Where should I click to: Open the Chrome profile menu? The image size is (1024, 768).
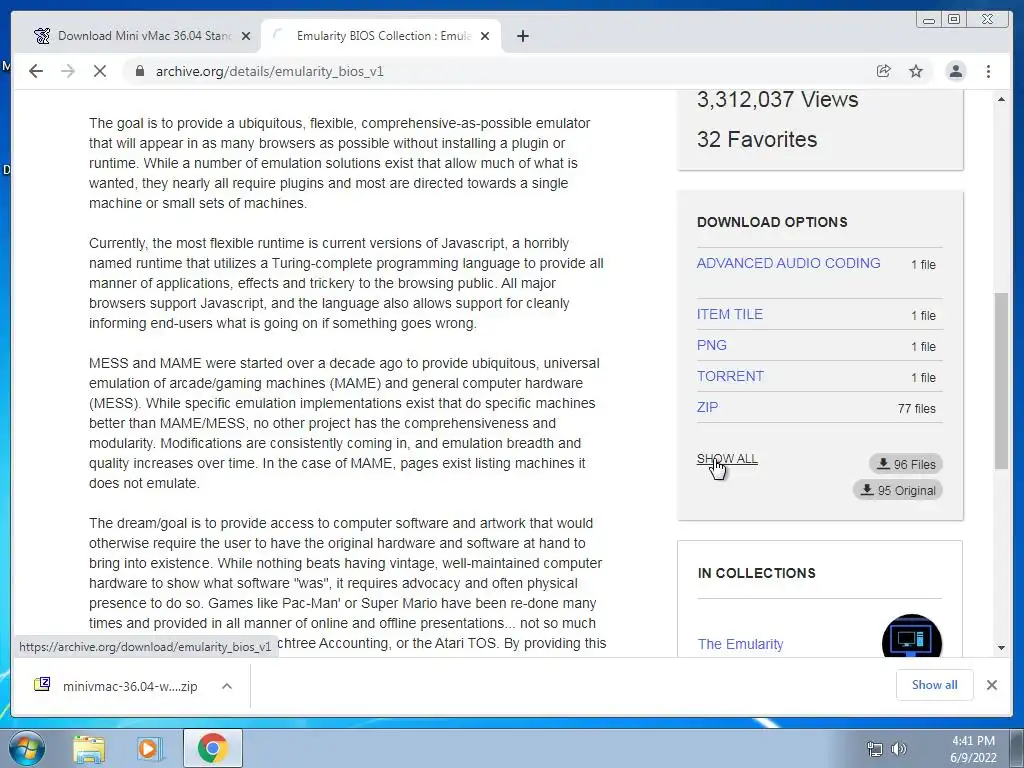955,71
